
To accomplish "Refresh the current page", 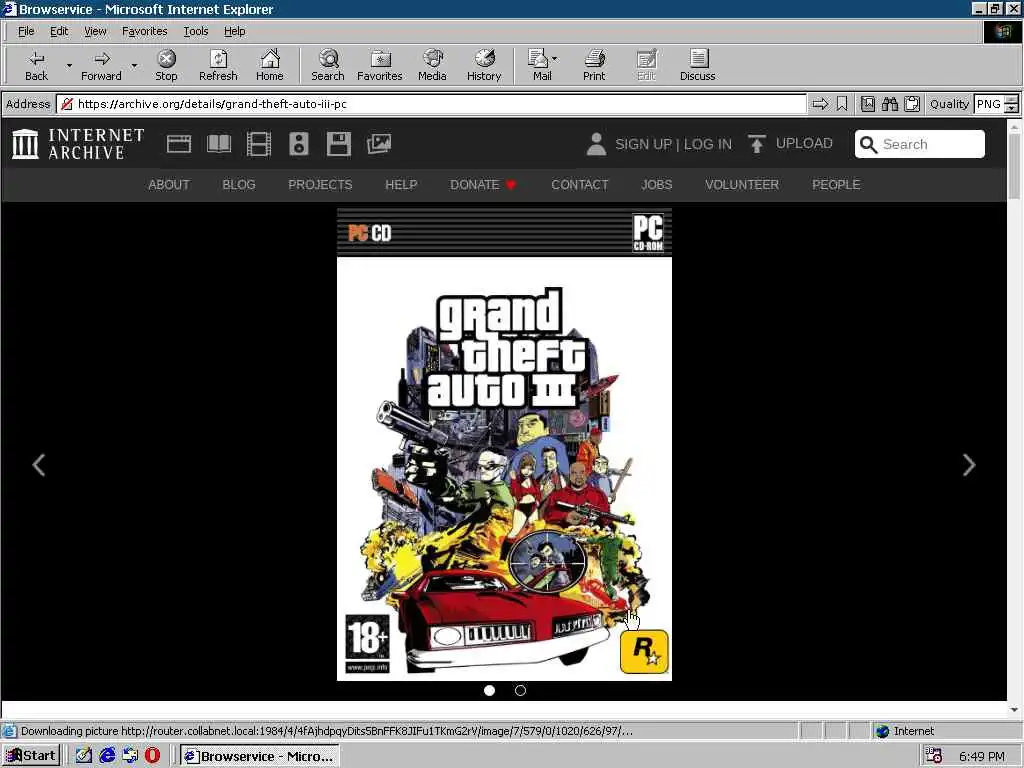I will click(218, 65).
